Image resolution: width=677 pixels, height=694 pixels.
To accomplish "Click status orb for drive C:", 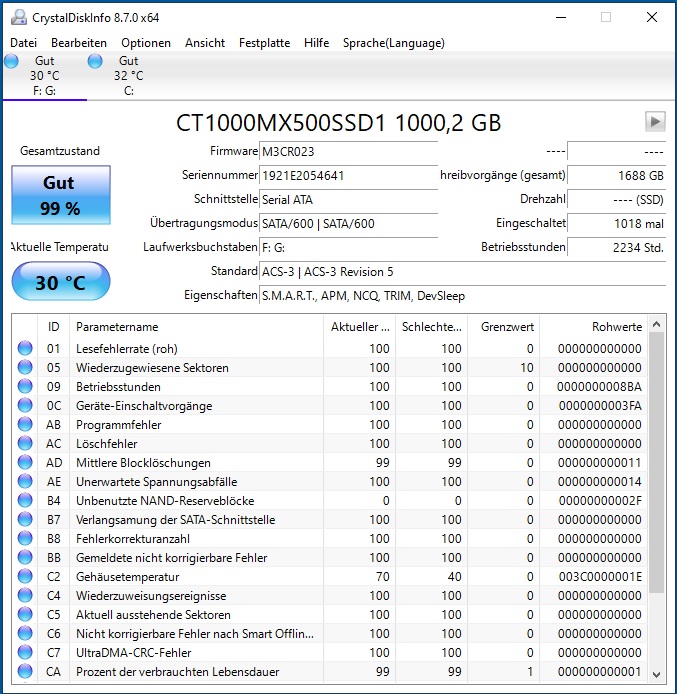I will [x=95, y=61].
